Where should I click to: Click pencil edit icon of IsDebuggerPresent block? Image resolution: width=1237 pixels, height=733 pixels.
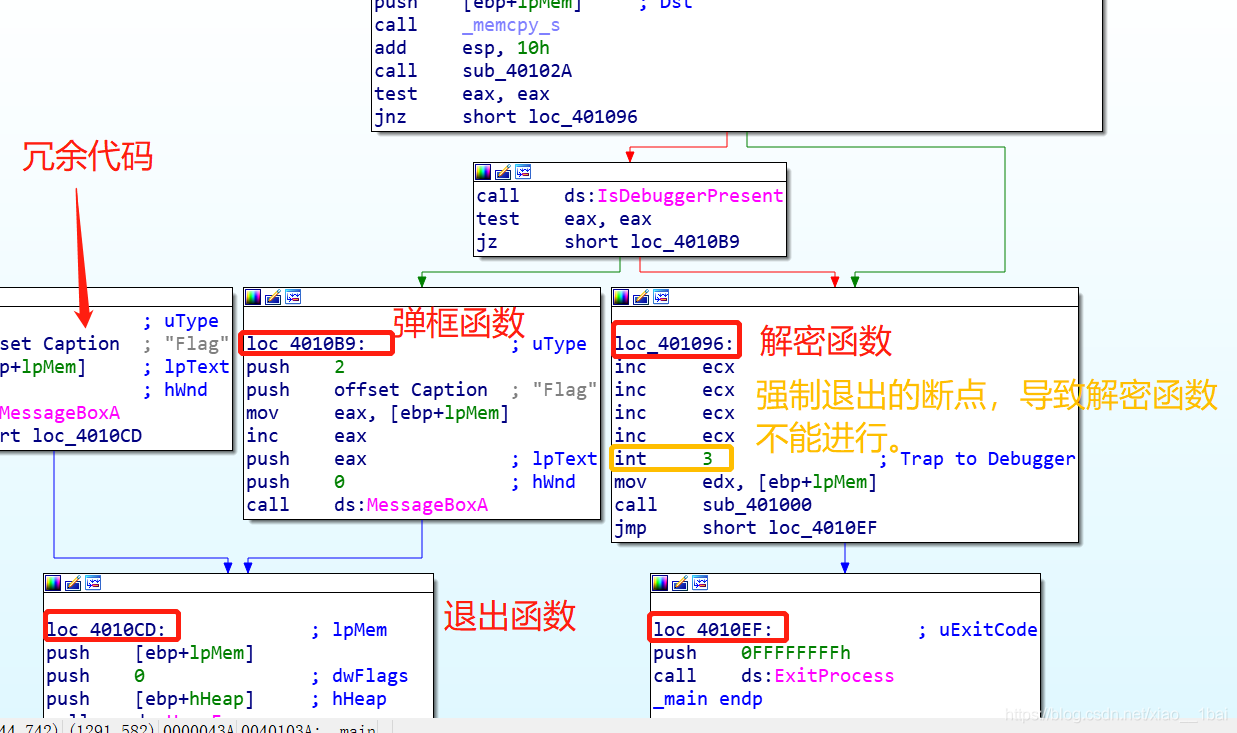[x=503, y=172]
